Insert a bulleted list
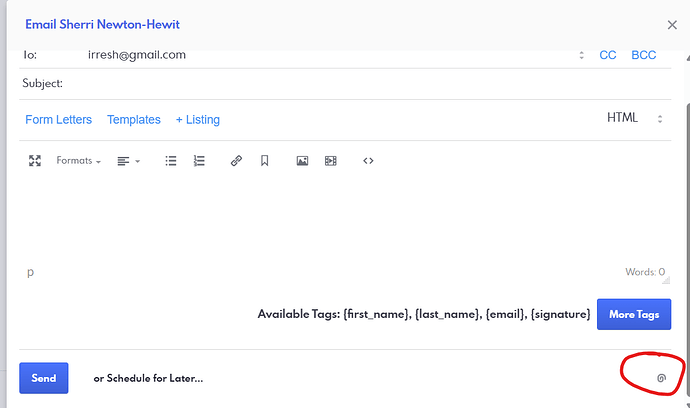The width and height of the screenshot is (690, 408). [171, 160]
